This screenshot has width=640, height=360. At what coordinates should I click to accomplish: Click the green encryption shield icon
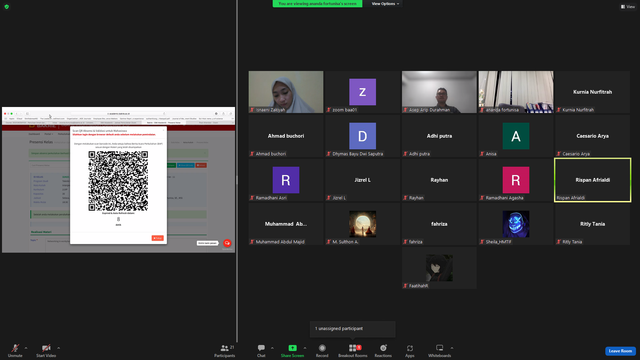tap(7, 7)
